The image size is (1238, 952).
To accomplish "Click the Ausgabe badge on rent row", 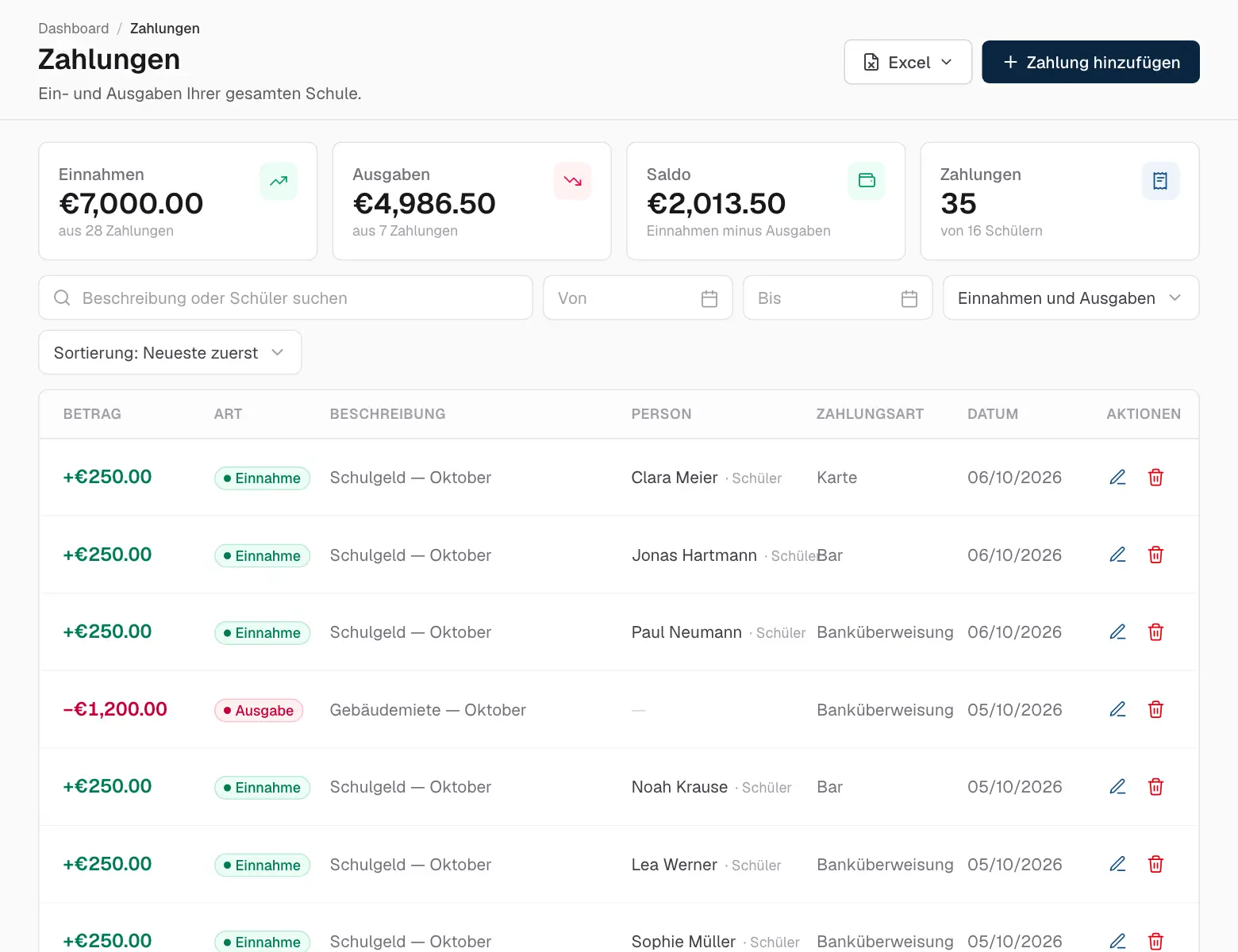I will tap(259, 710).
